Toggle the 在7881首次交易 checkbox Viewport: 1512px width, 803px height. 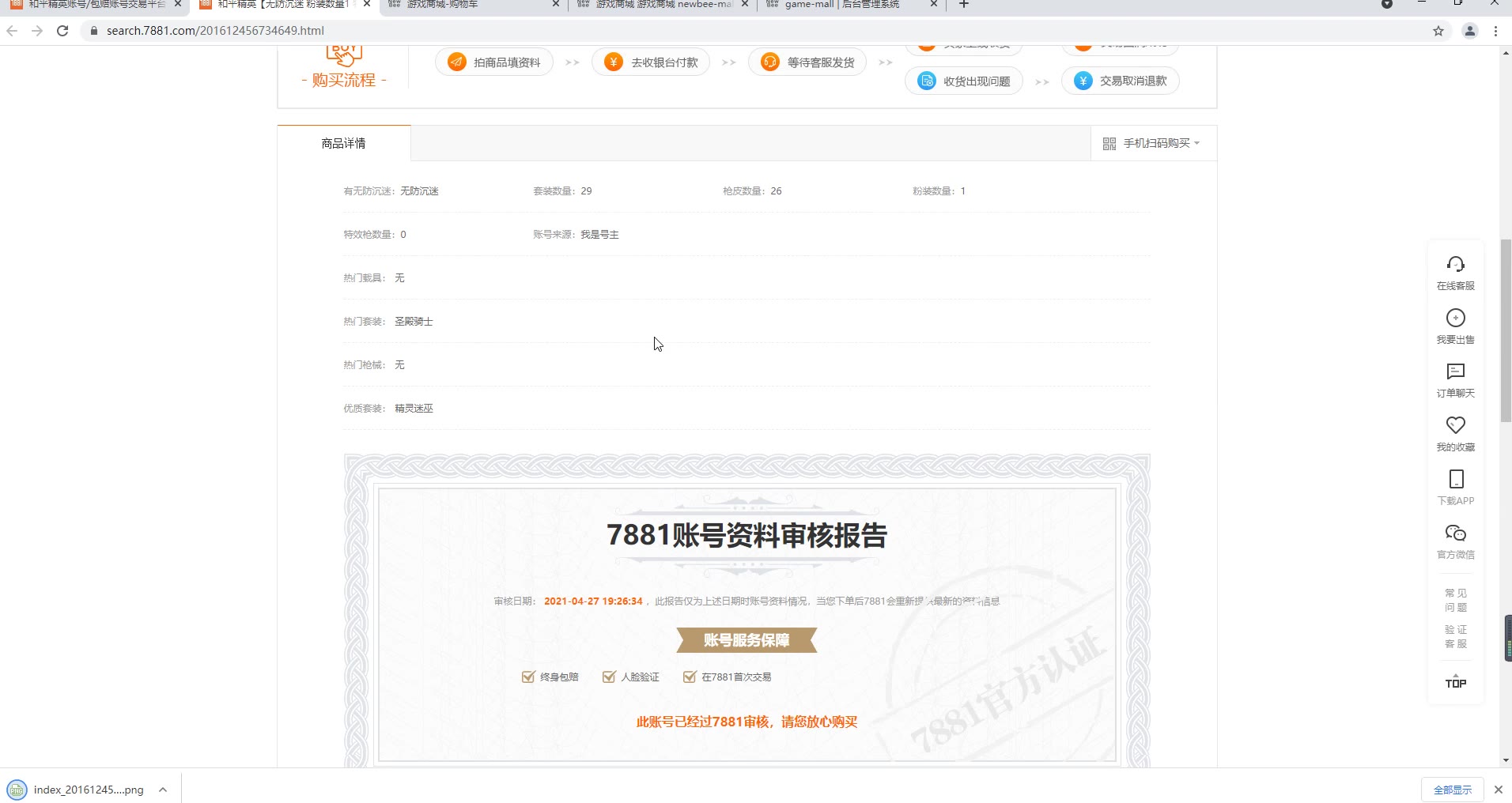coord(690,677)
